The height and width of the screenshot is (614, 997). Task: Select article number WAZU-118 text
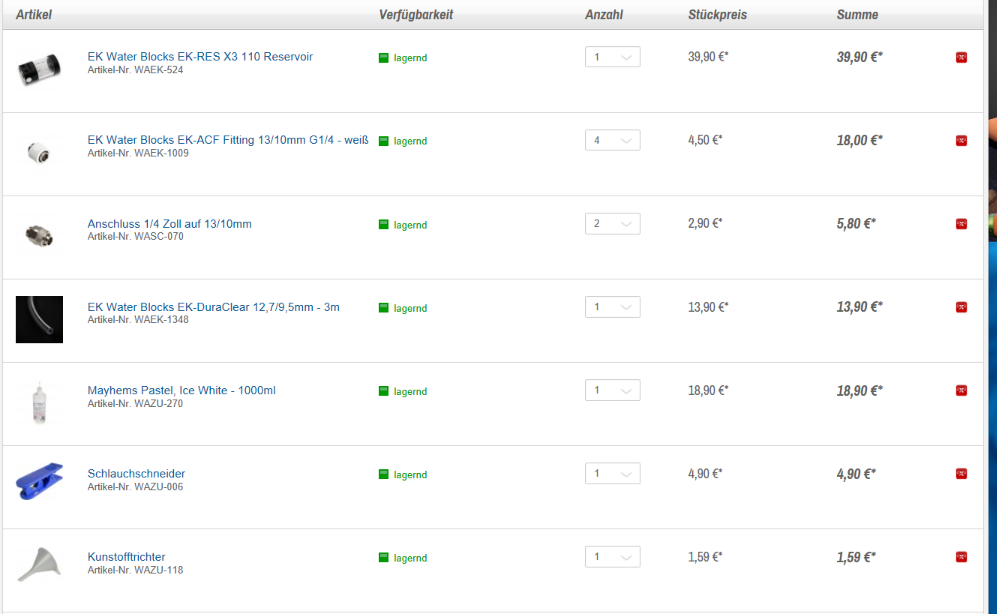click(159, 570)
